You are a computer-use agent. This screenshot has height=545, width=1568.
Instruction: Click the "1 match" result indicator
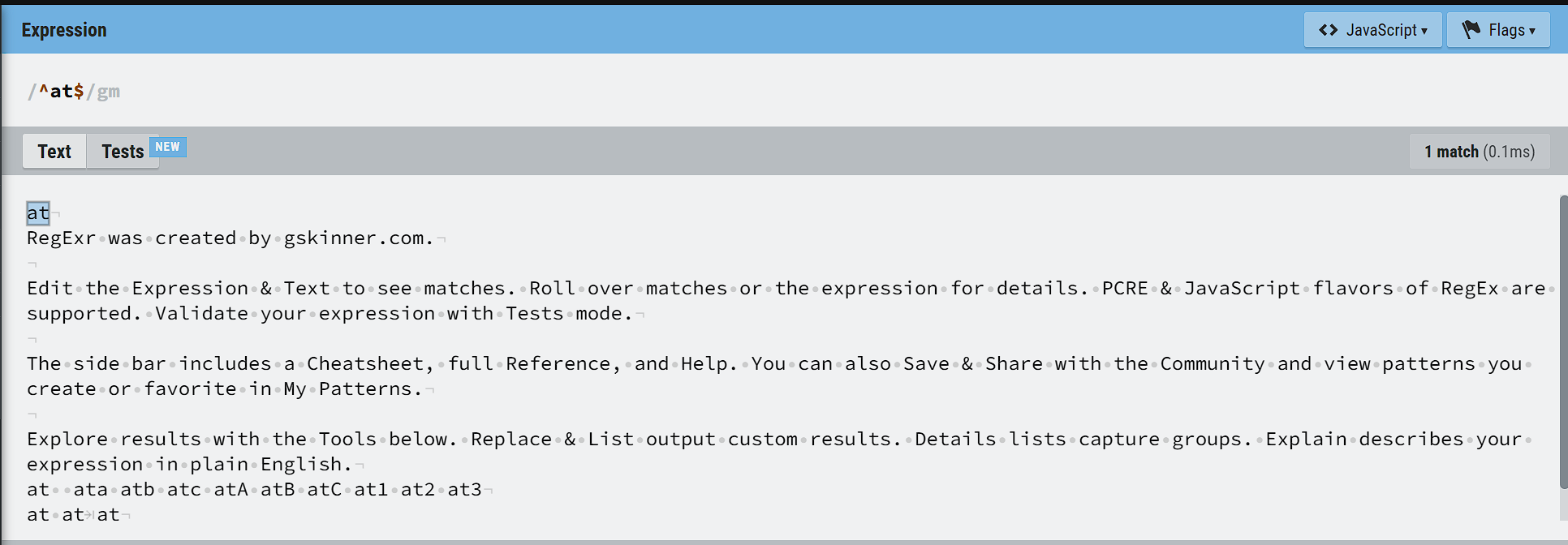1479,152
